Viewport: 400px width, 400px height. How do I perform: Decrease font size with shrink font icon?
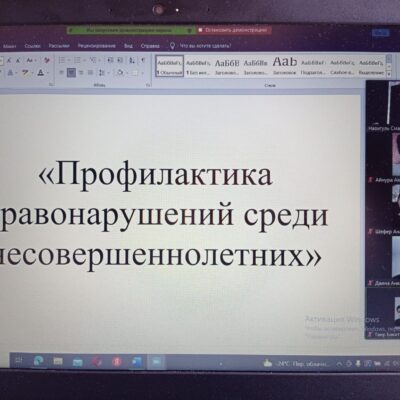(x=18, y=60)
